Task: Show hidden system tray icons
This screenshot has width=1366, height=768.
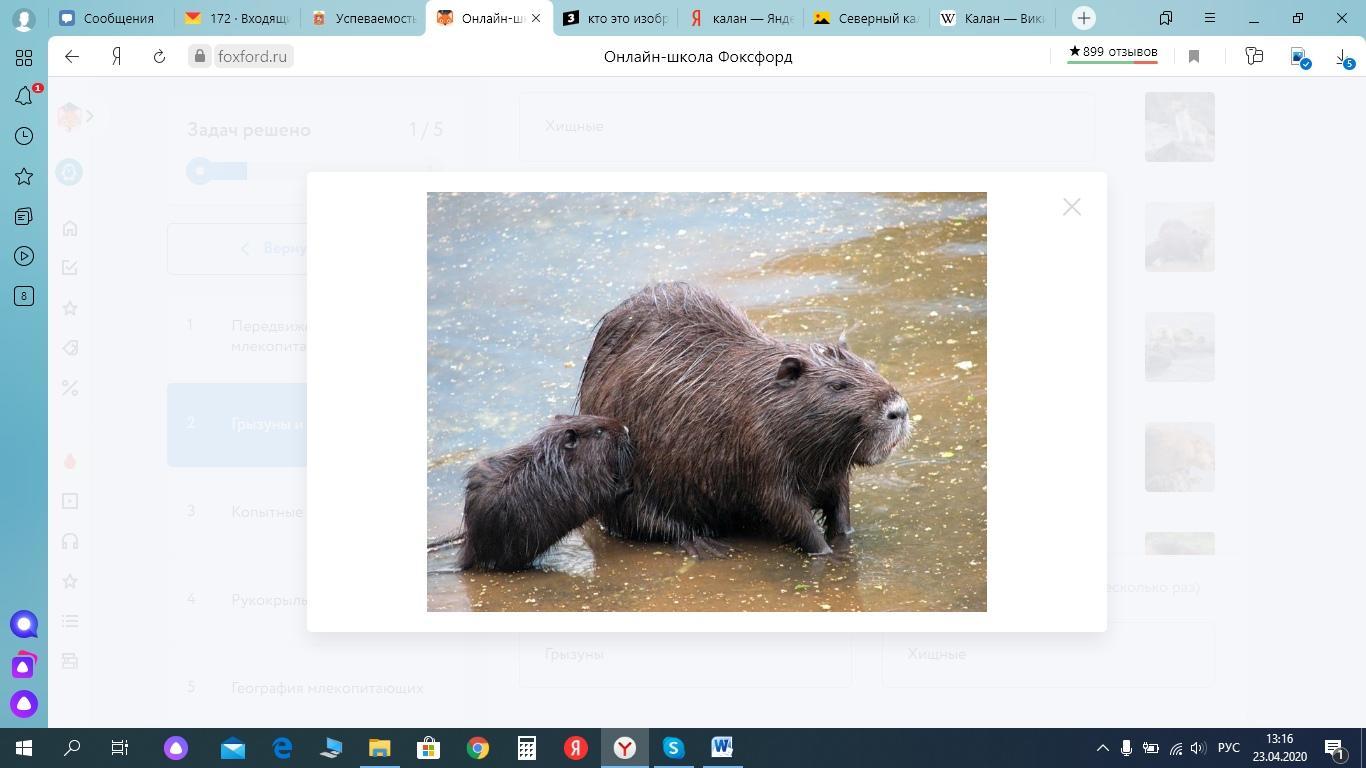Action: (1102, 748)
